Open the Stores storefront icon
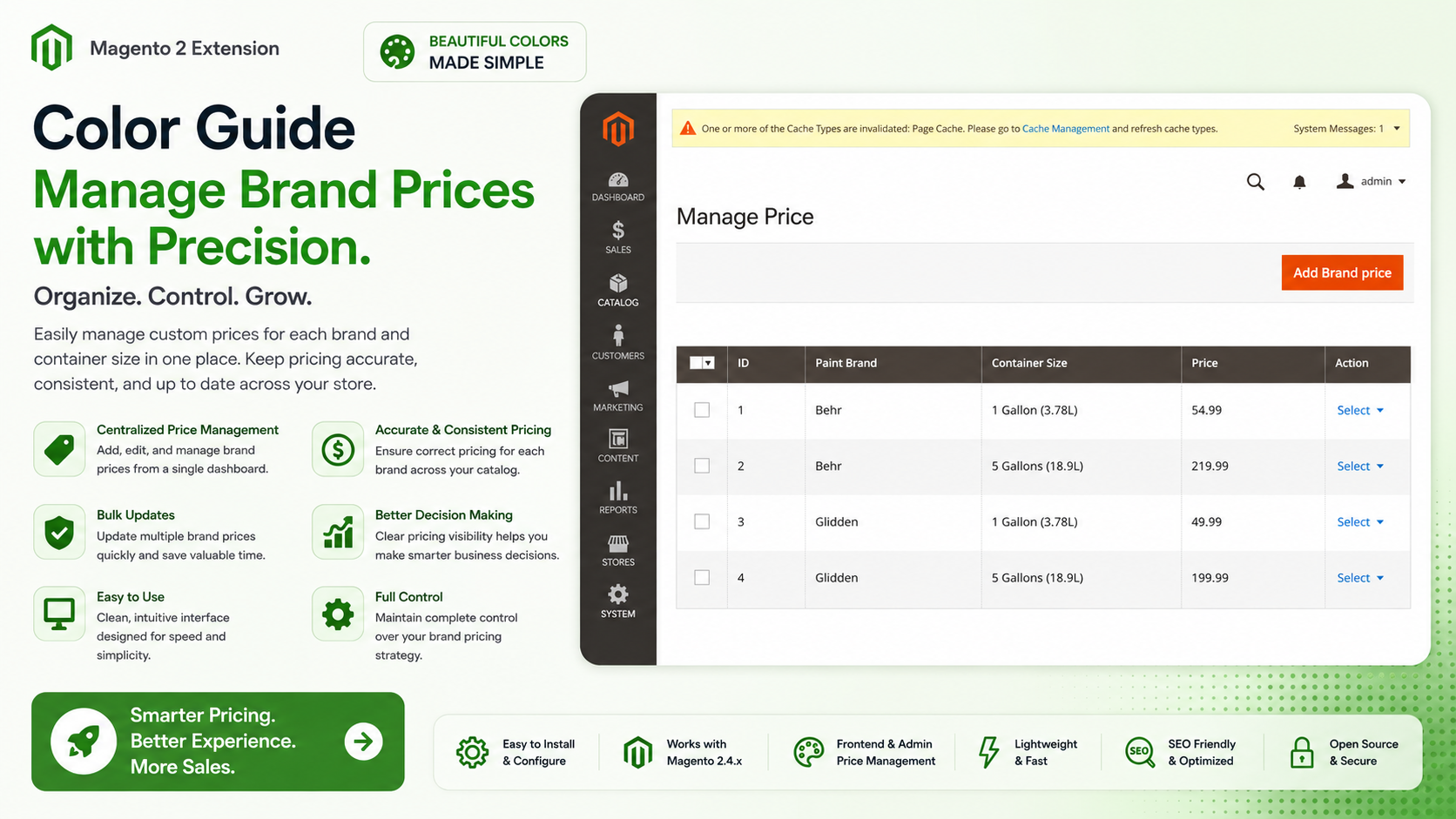Image resolution: width=1456 pixels, height=819 pixels. [x=618, y=544]
